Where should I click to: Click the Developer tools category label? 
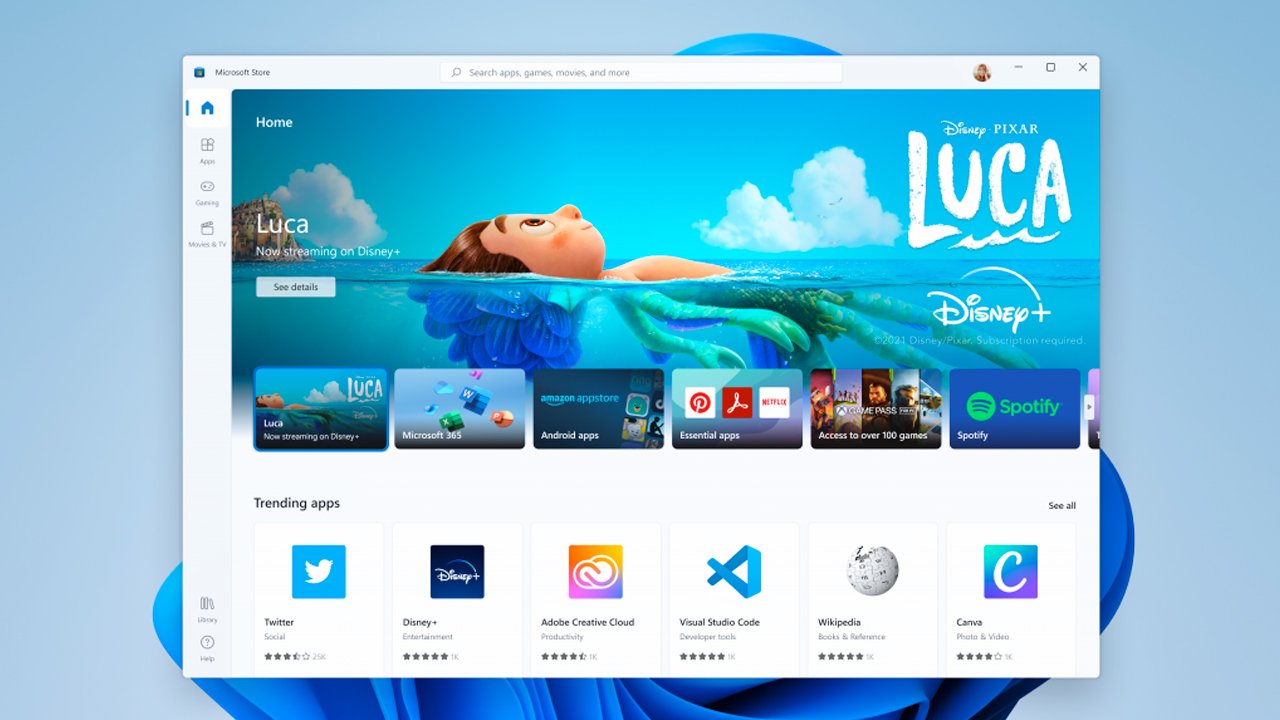point(708,637)
